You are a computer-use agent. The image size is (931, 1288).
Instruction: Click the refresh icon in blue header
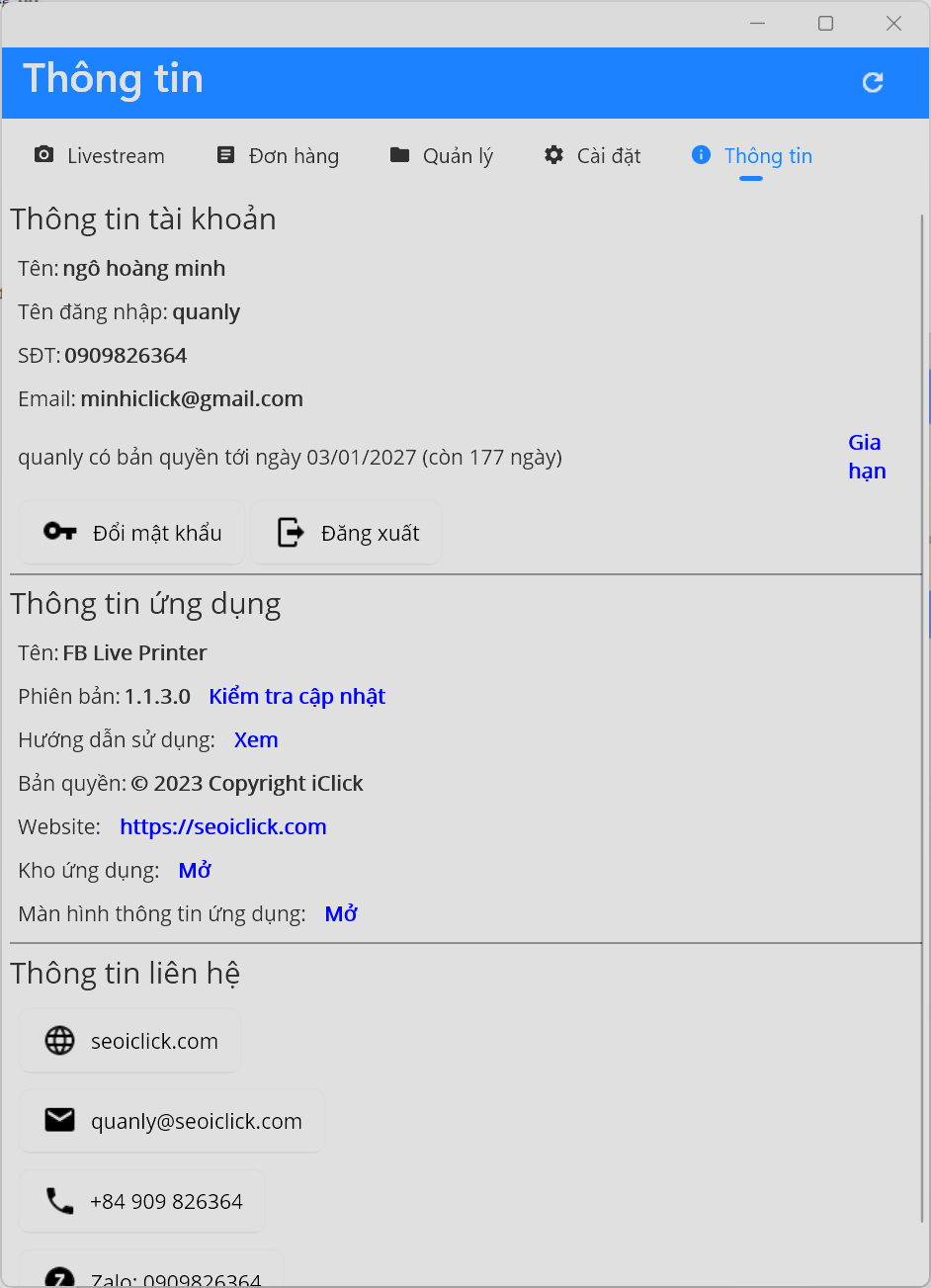(873, 82)
